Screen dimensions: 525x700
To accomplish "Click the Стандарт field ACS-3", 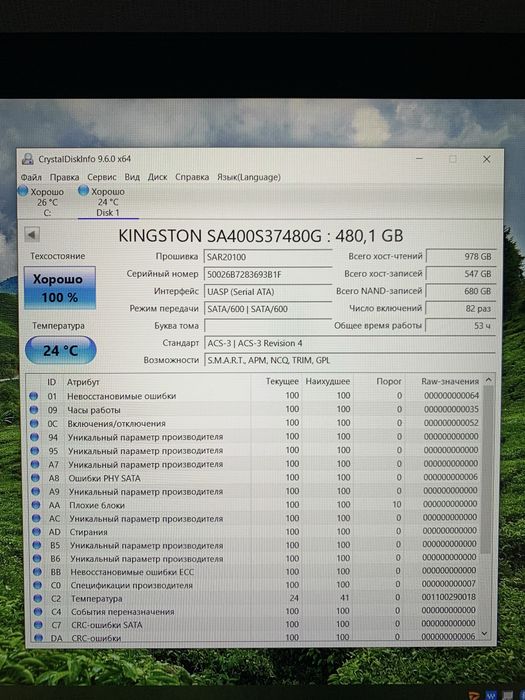I will [x=350, y=343].
